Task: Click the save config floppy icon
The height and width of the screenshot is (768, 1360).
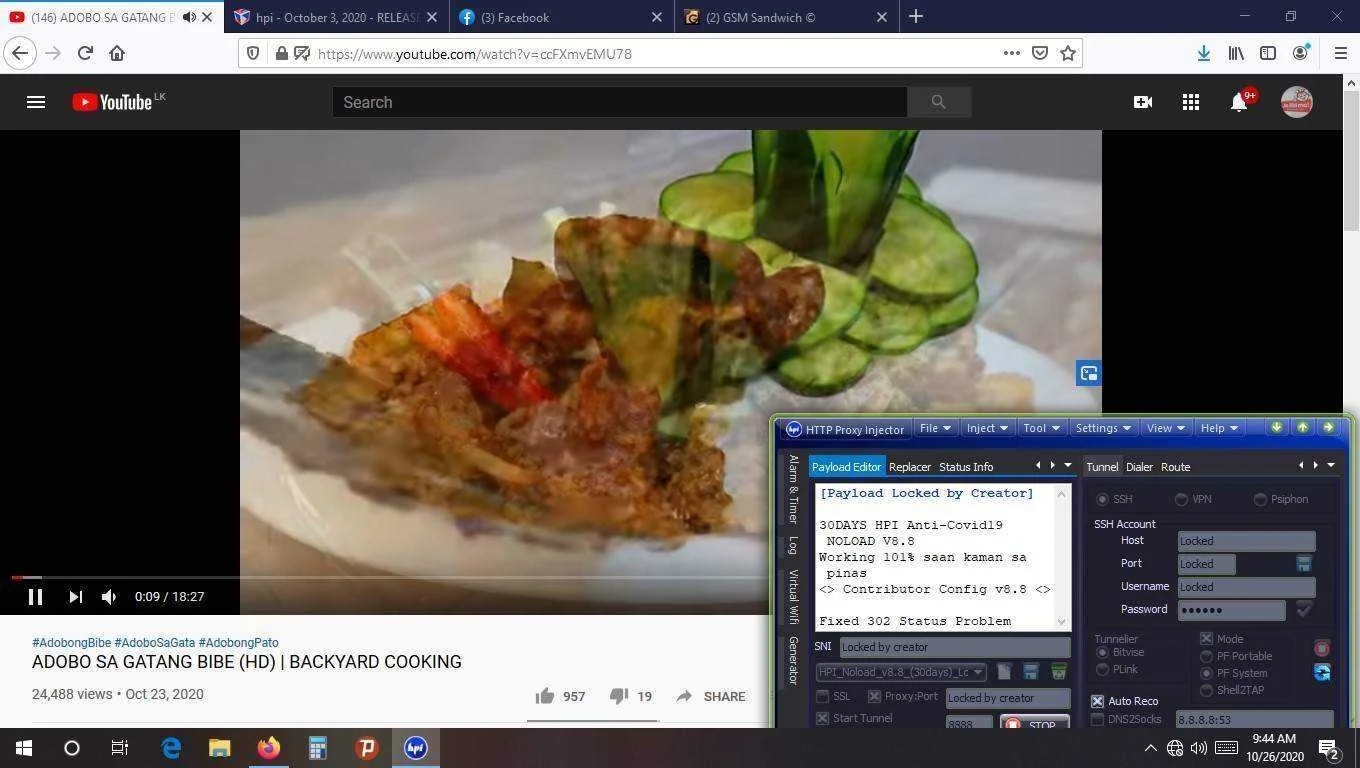Action: pyautogui.click(x=1031, y=672)
